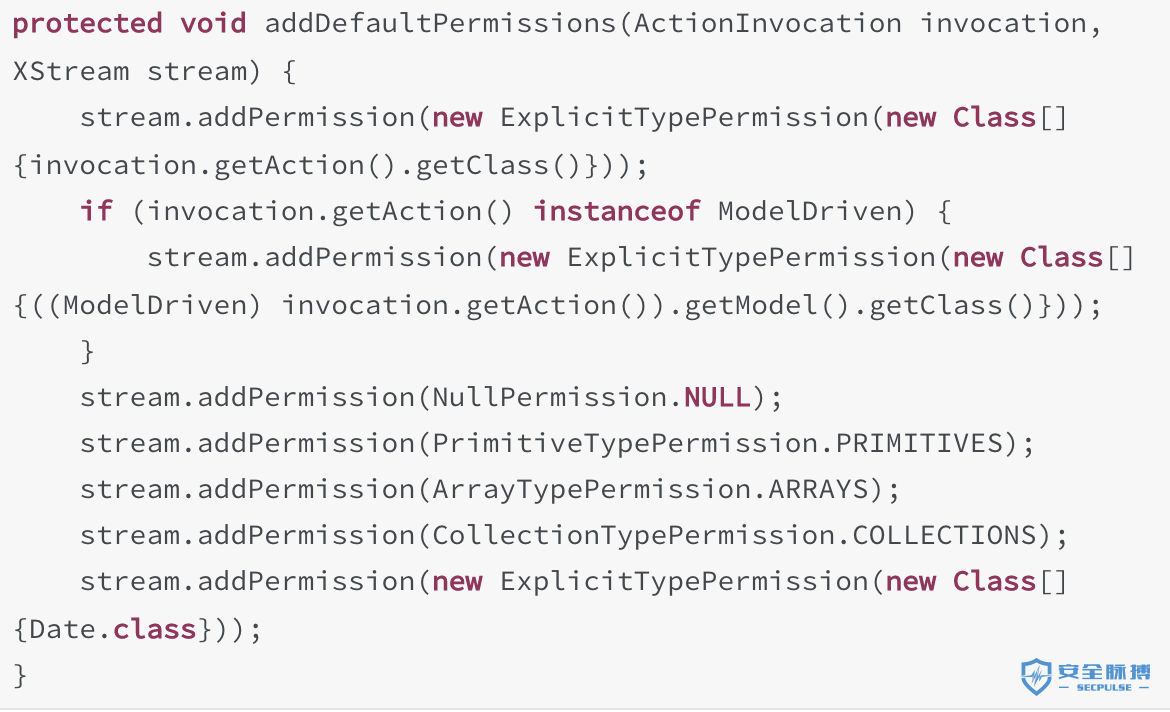Click CollectionTypePermission.COLLECTIONS text

734,536
